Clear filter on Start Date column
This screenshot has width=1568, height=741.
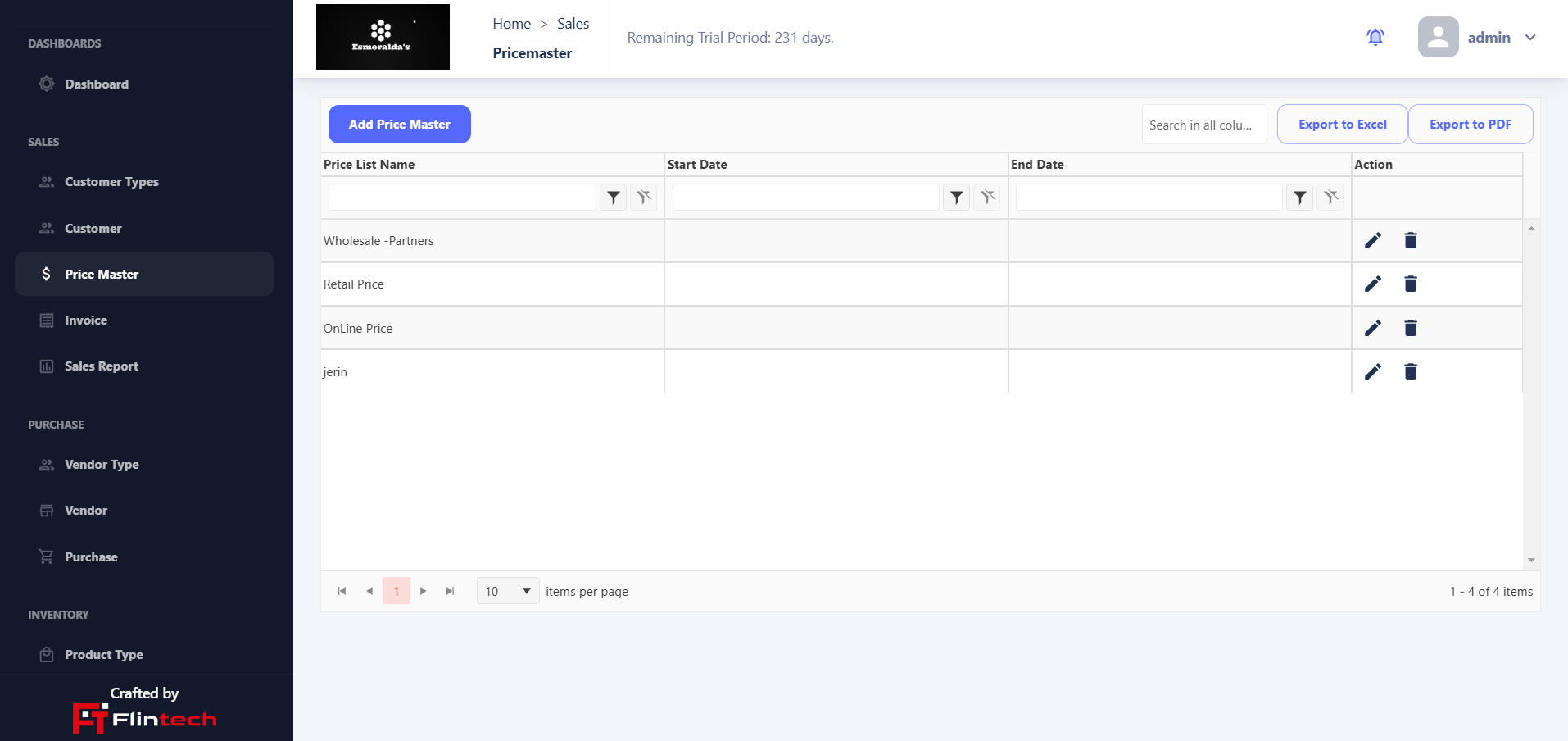click(x=987, y=198)
